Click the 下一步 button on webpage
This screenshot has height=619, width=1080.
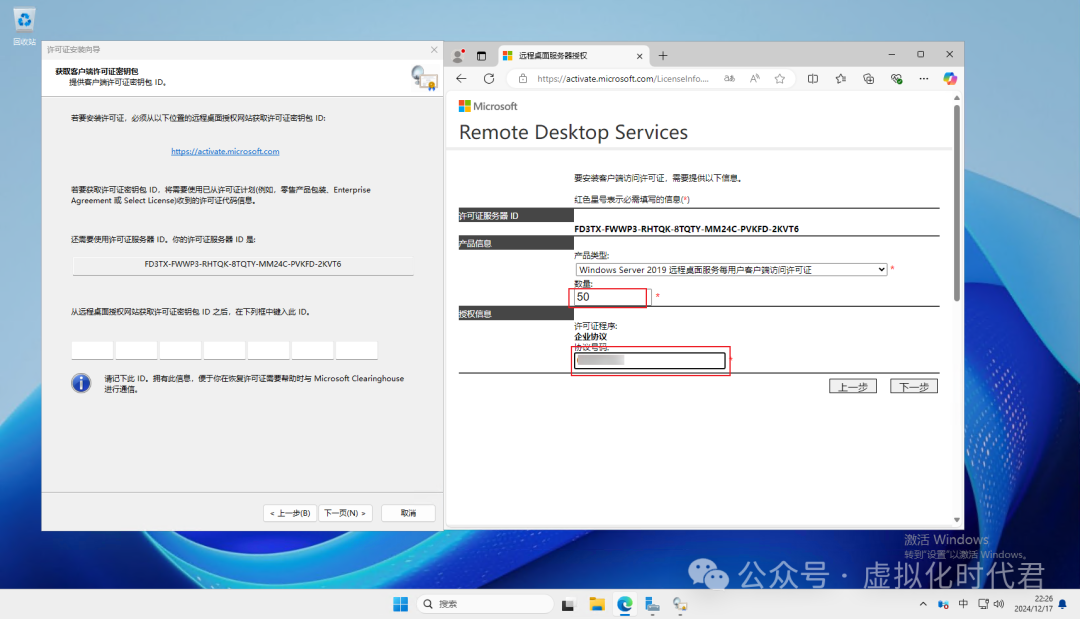[x=913, y=386]
